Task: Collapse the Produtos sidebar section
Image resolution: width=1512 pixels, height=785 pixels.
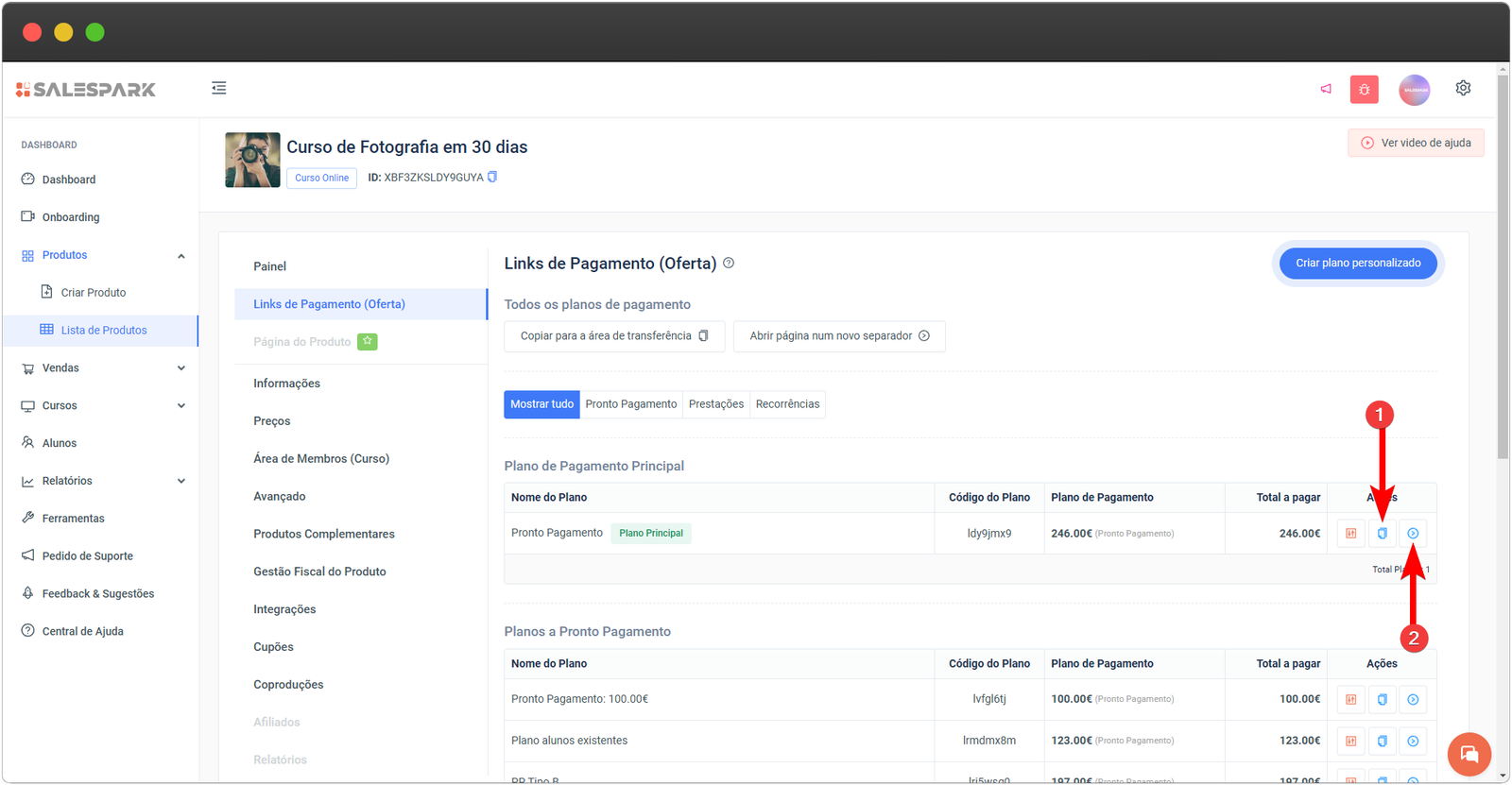Action: click(x=180, y=256)
